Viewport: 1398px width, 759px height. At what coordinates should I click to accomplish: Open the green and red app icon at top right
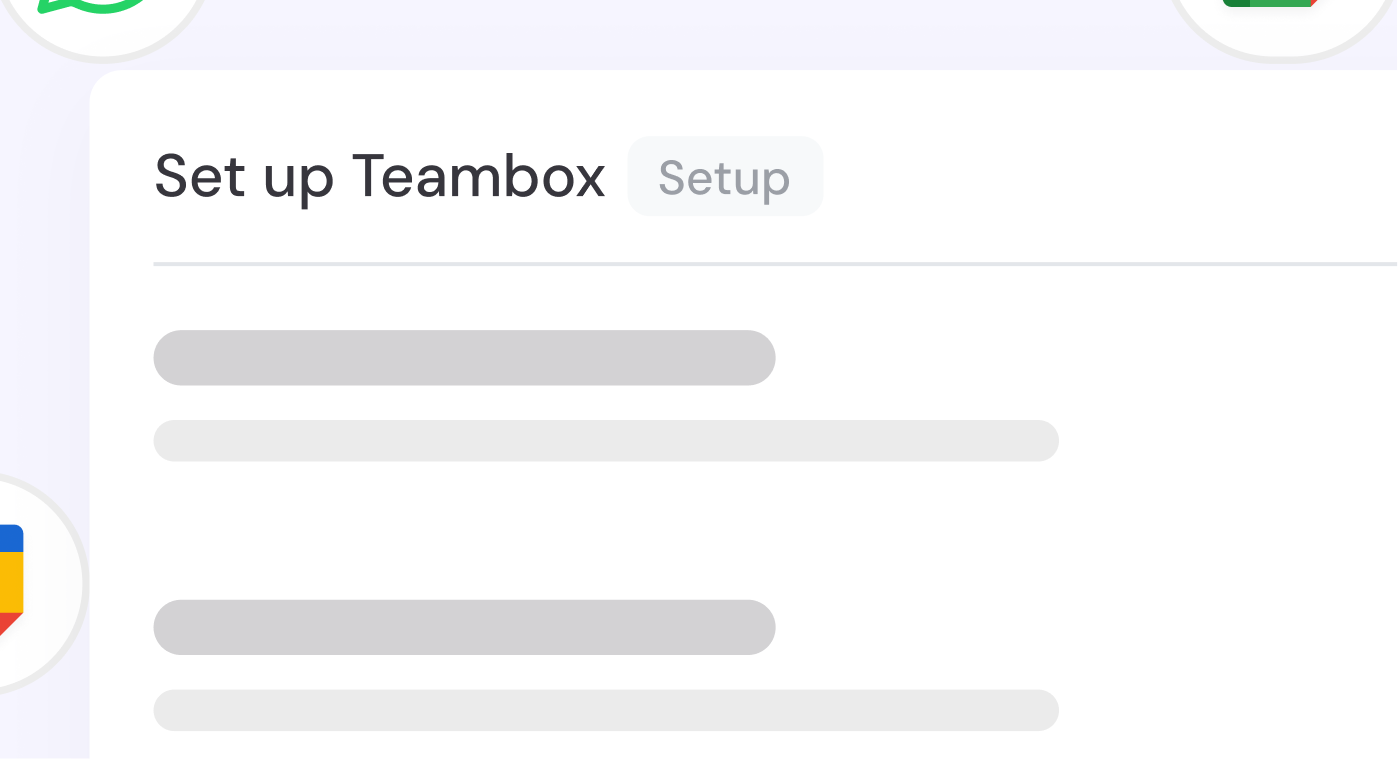tap(1268, 4)
